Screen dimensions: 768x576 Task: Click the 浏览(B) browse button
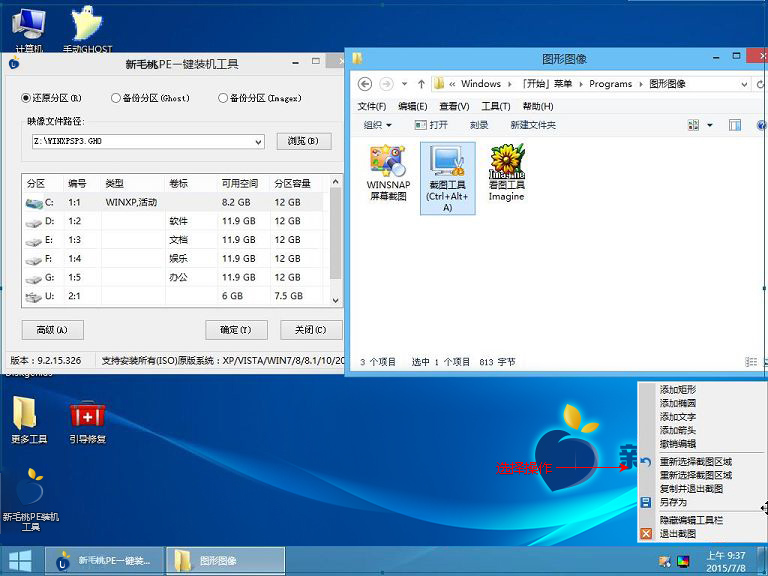coord(304,141)
